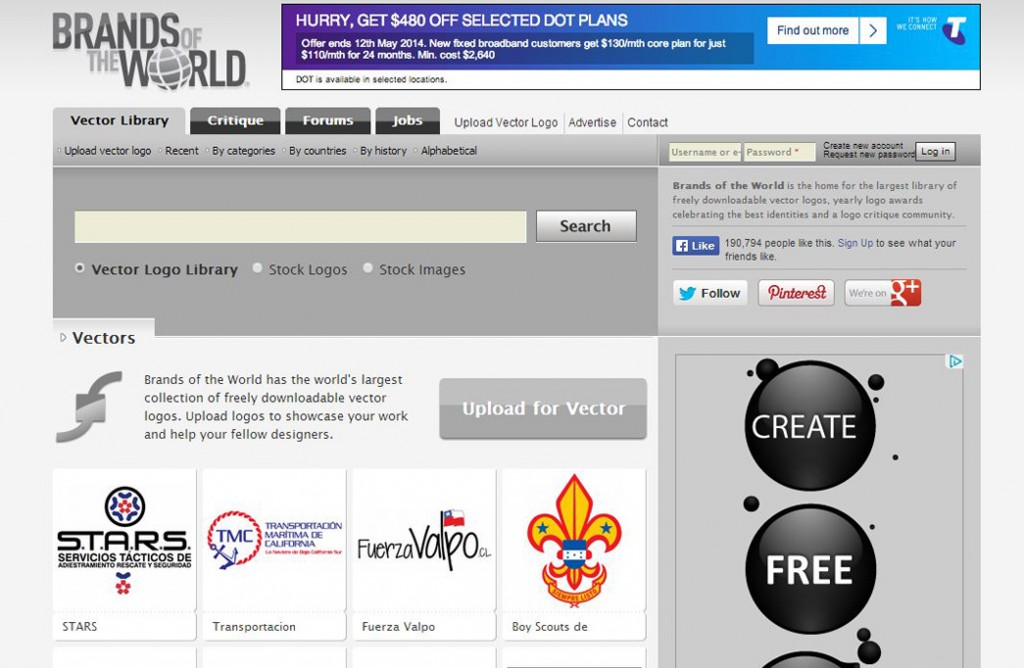The image size is (1024, 668).
Task: Switch to the Vector Library tab
Action: coord(120,121)
